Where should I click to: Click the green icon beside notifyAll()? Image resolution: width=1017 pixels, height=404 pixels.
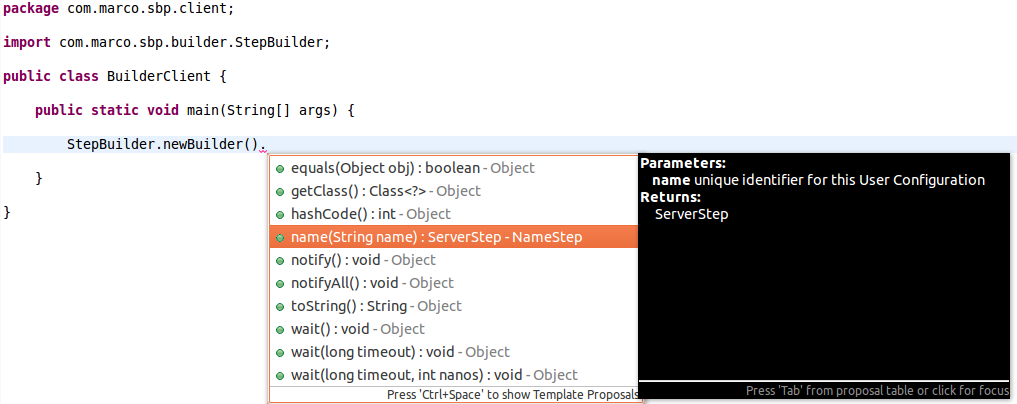tap(280, 284)
